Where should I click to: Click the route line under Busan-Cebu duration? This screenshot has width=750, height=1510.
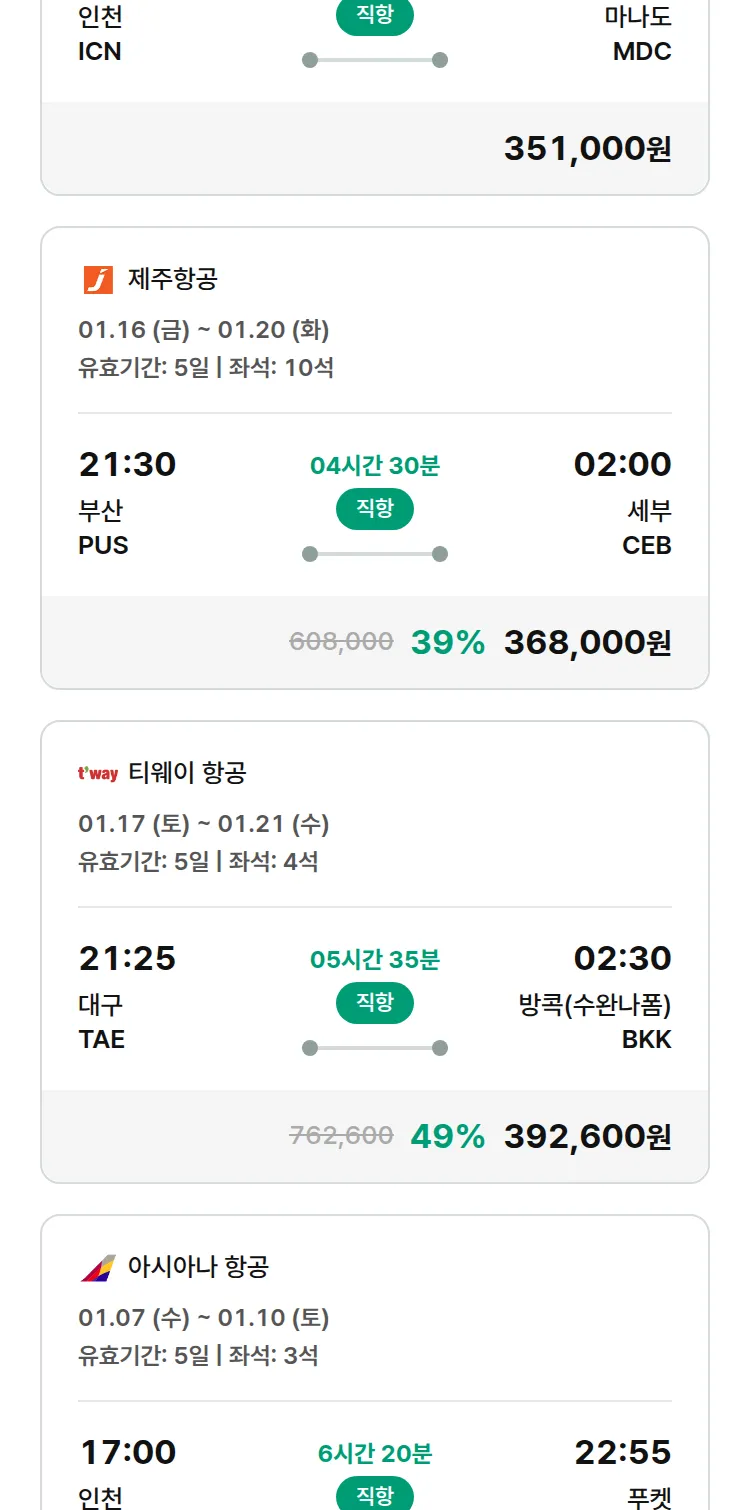375,554
